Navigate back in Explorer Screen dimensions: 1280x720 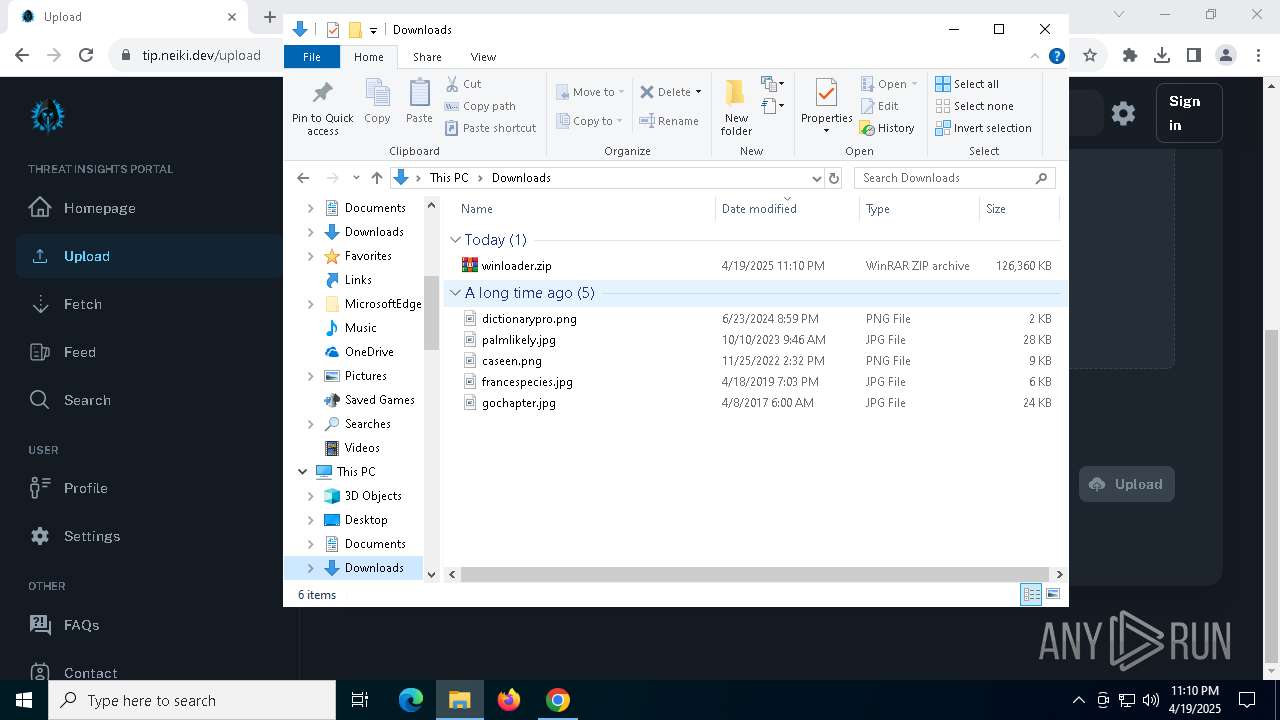point(303,178)
